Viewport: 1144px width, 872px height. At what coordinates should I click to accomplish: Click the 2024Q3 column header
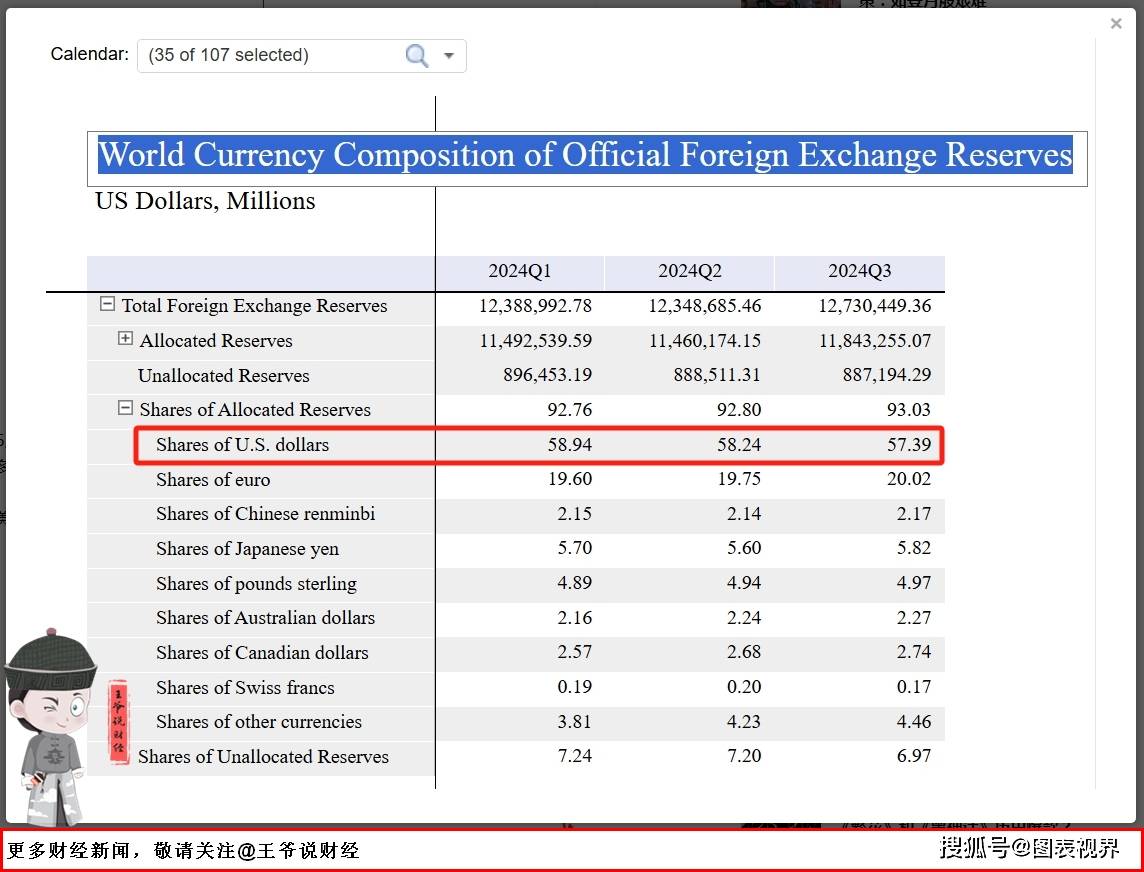pos(859,271)
